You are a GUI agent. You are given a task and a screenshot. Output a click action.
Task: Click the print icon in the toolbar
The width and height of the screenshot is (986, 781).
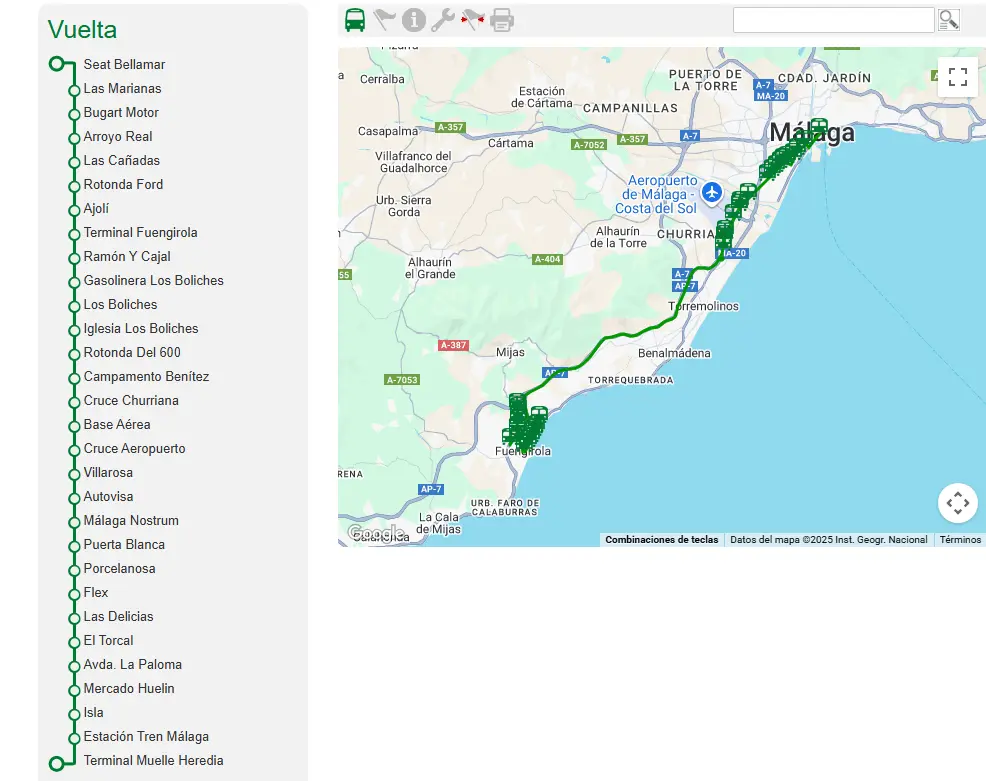click(500, 19)
